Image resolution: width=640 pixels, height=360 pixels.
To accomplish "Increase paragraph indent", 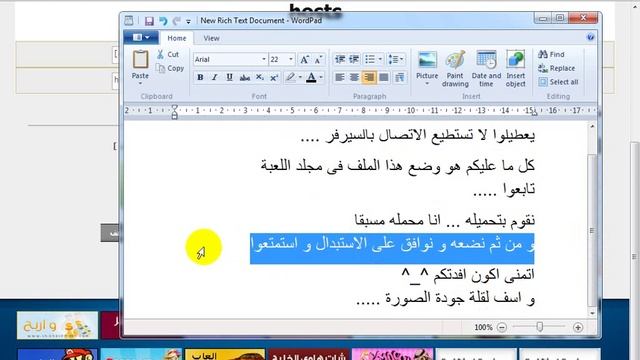I will [354, 60].
